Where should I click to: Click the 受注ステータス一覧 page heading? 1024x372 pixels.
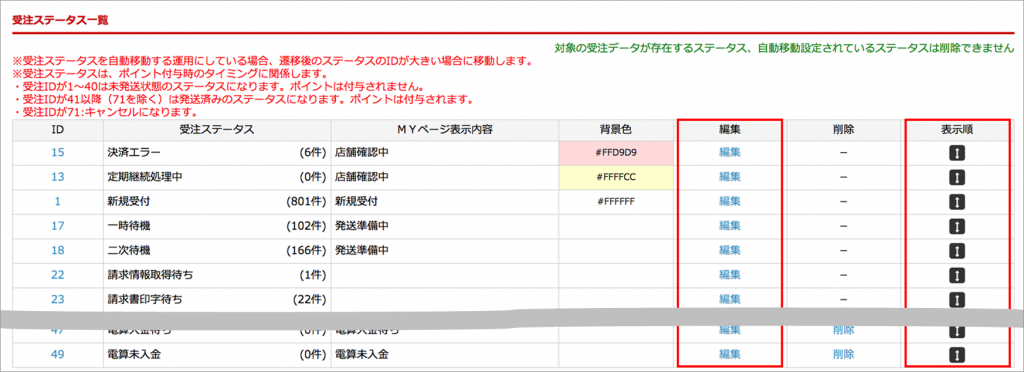point(60,20)
